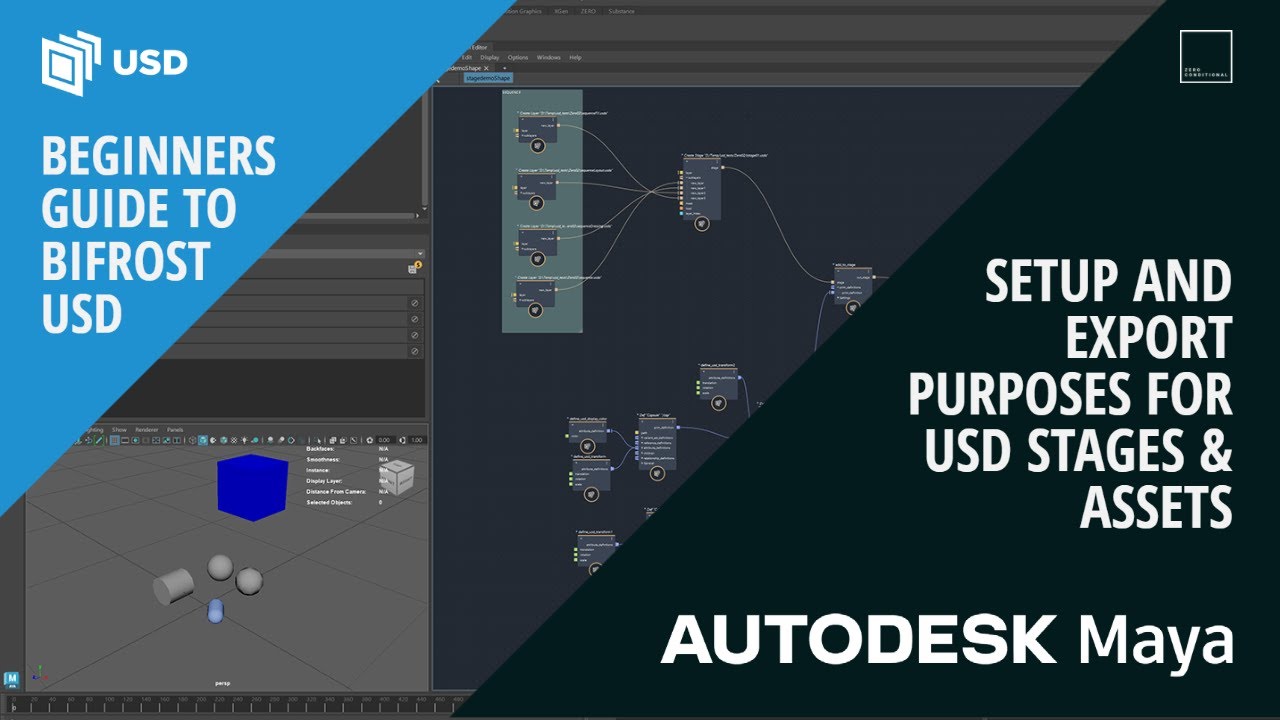Open the graph editor Display menu
Image resolution: width=1280 pixels, height=720 pixels.
point(490,57)
